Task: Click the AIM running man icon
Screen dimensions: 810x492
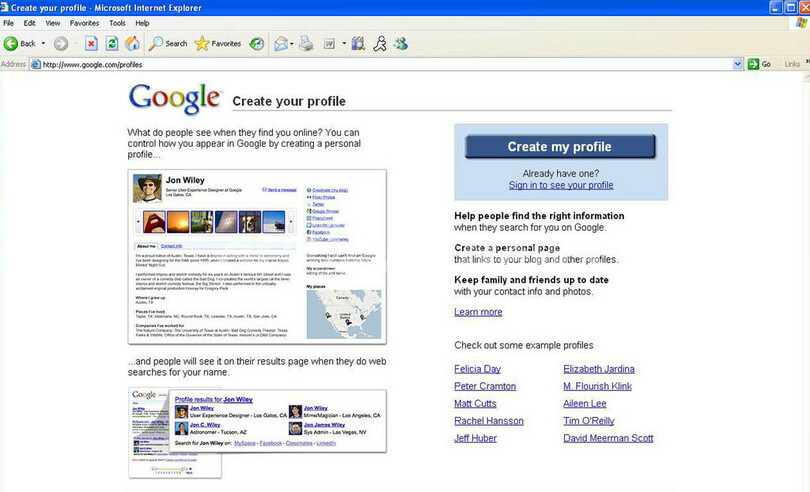Action: point(380,43)
